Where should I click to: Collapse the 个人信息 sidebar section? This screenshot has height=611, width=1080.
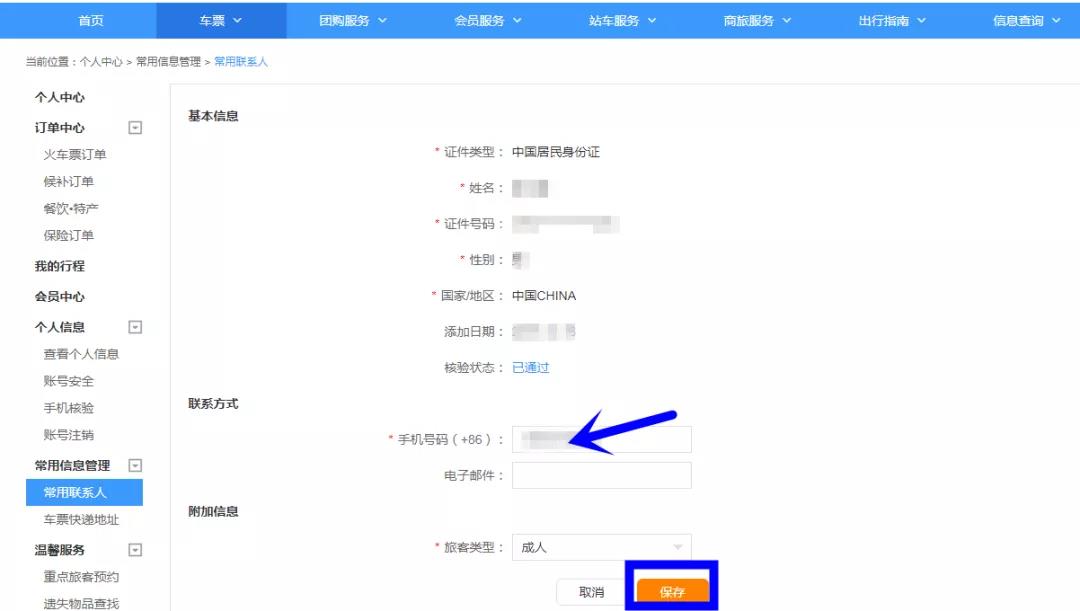pos(135,327)
